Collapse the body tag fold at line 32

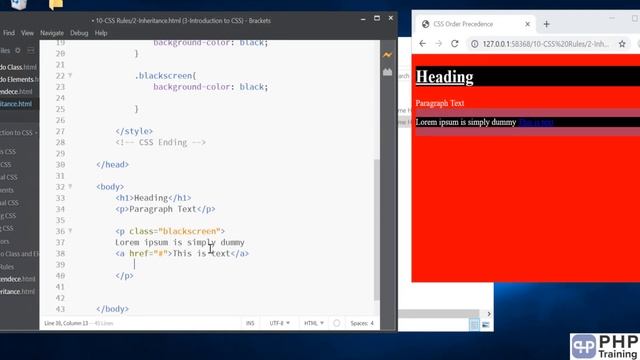pyautogui.click(x=70, y=187)
